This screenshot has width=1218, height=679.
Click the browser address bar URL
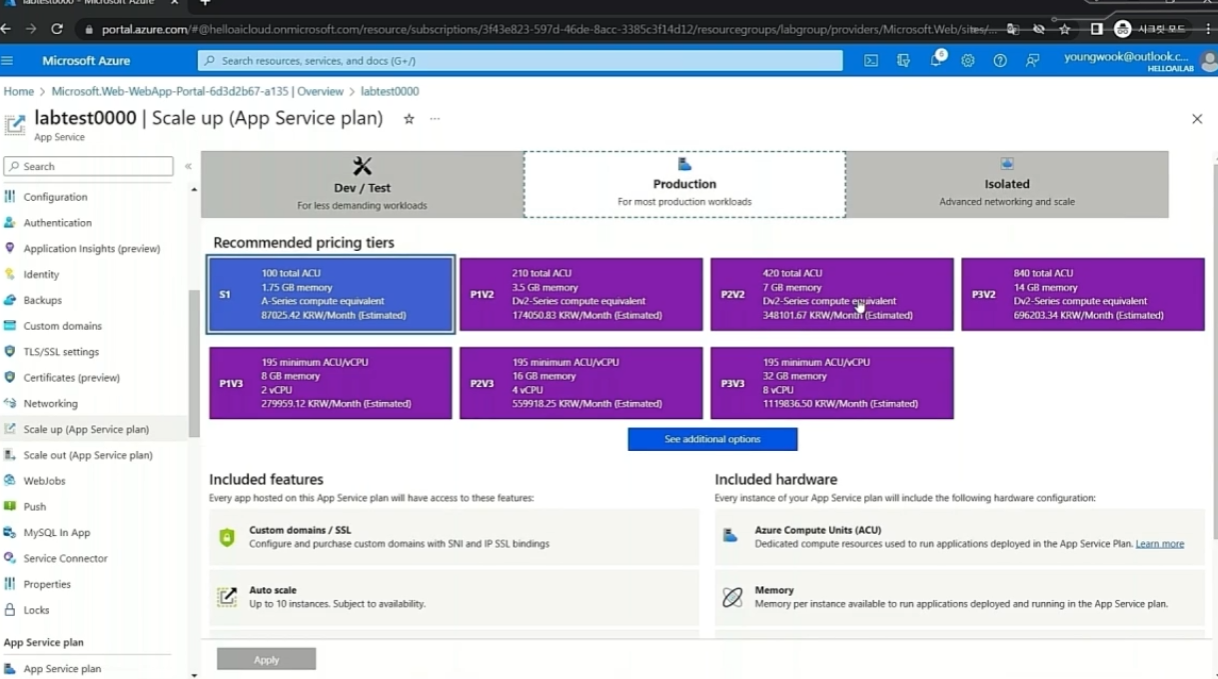(x=548, y=29)
